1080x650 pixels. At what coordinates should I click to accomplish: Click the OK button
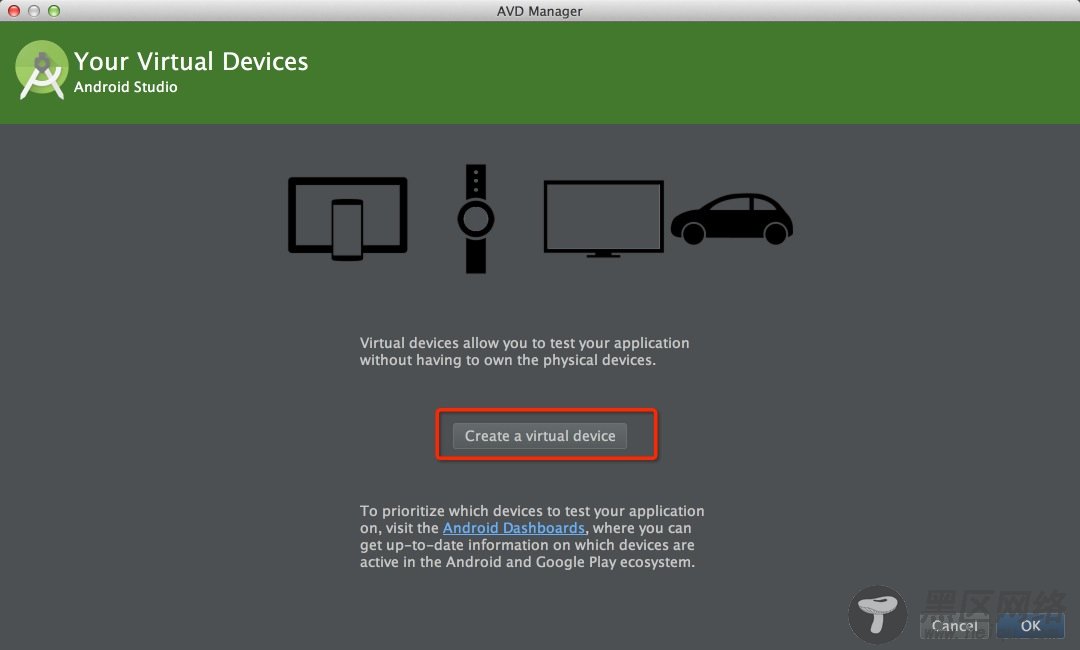tap(1030, 625)
